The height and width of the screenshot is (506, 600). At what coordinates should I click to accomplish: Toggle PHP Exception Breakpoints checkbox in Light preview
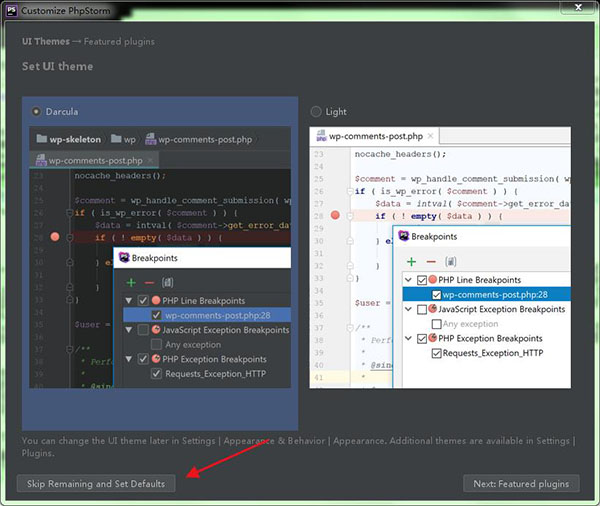tap(422, 339)
